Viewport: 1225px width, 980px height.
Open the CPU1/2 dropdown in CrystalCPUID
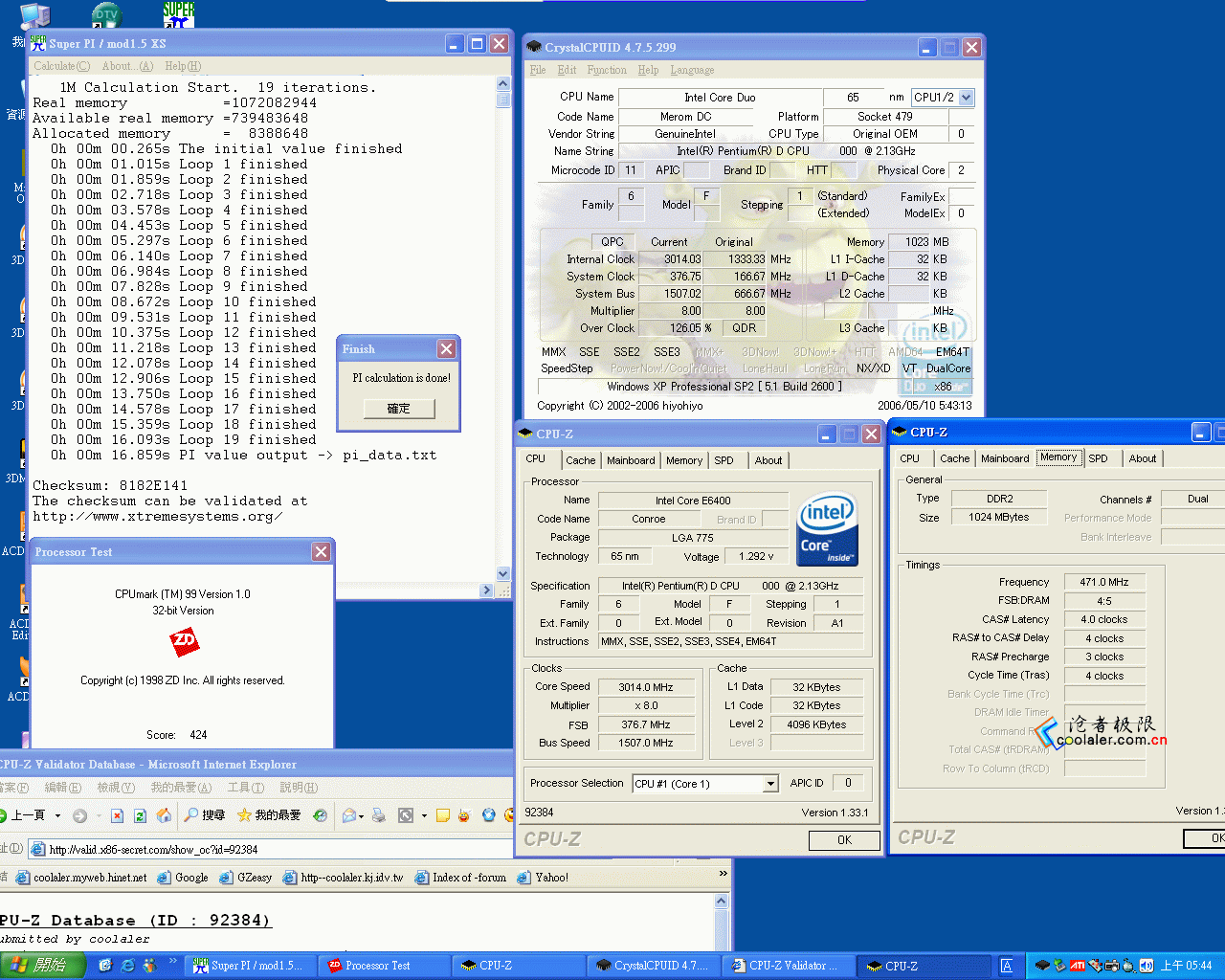pos(966,97)
